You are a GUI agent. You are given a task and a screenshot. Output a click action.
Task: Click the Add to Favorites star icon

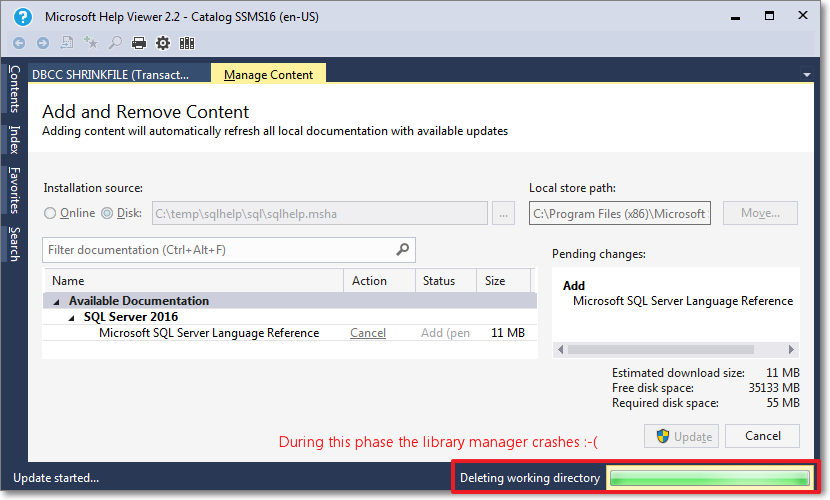tap(91, 42)
